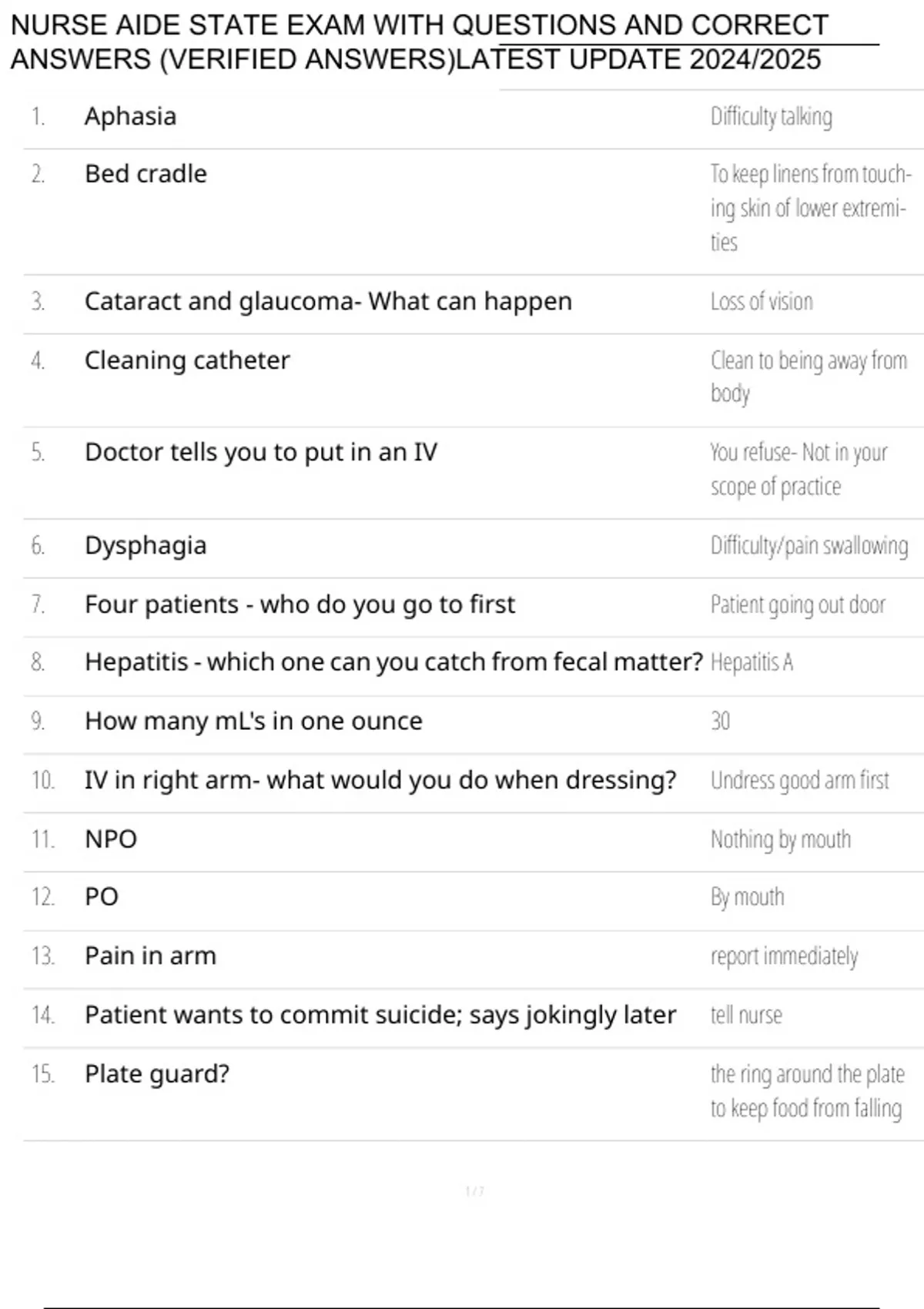Click the 'Hepatitis A' answer
924x1309 pixels.
point(752,662)
